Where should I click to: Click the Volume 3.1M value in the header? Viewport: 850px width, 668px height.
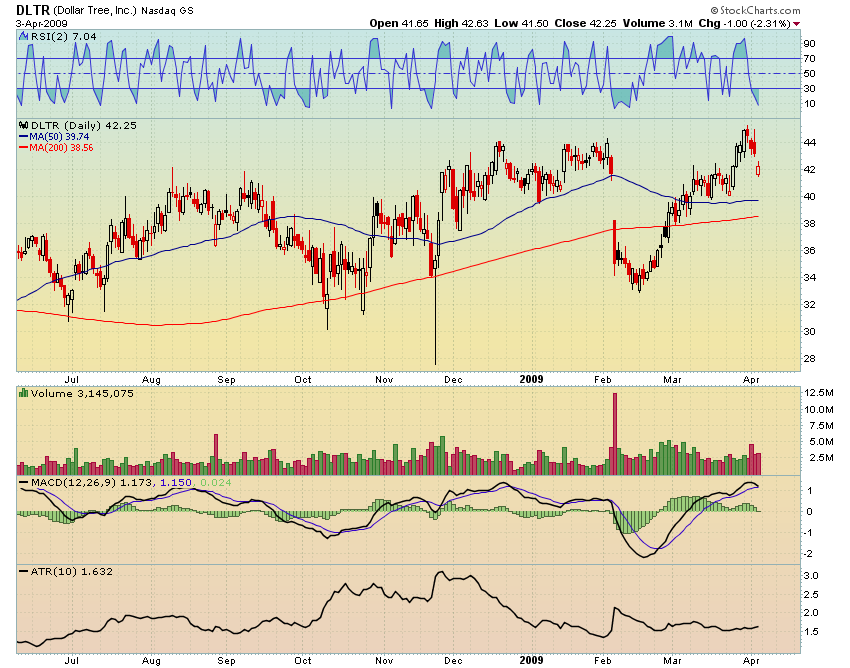coord(658,23)
